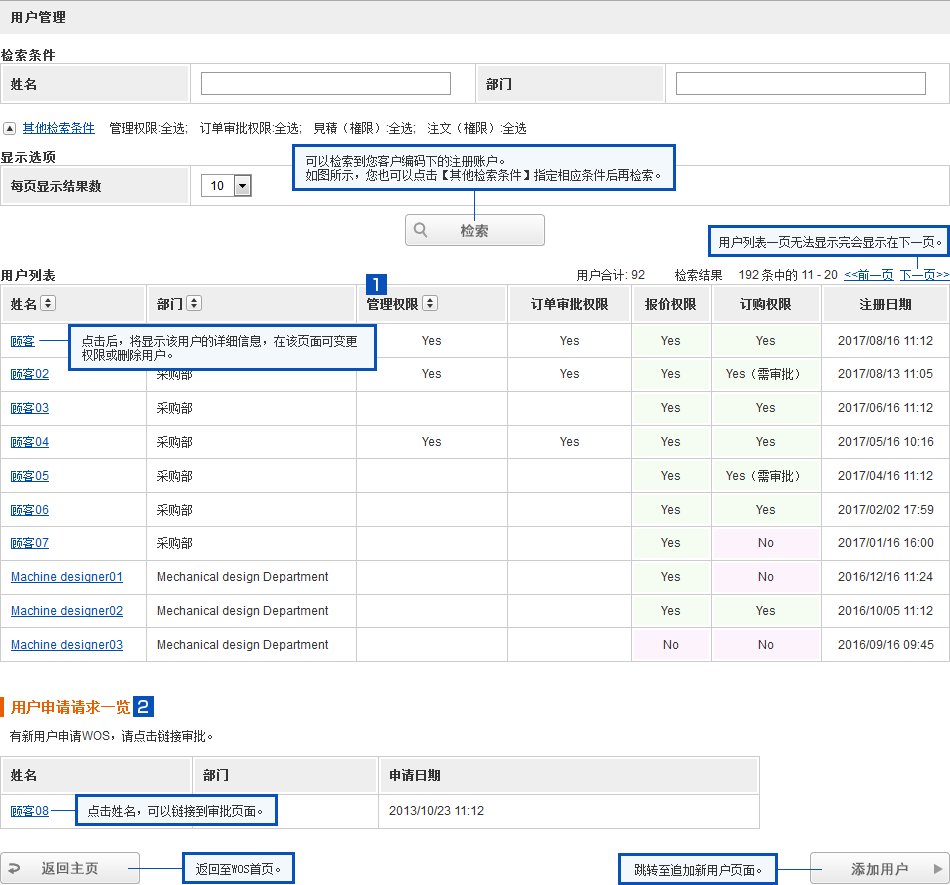Click 报价权限 Yes cell in 顾客06 row
Screen dimensions: 950x885
point(671,509)
